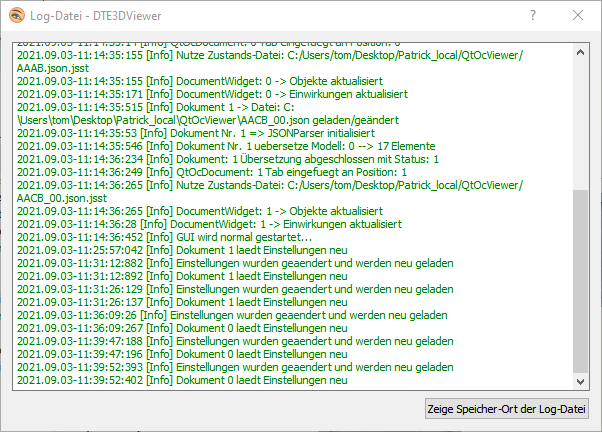Viewport: 602px width, 432px height.
Task: Click the question mark help button
Action: pyautogui.click(x=532, y=17)
